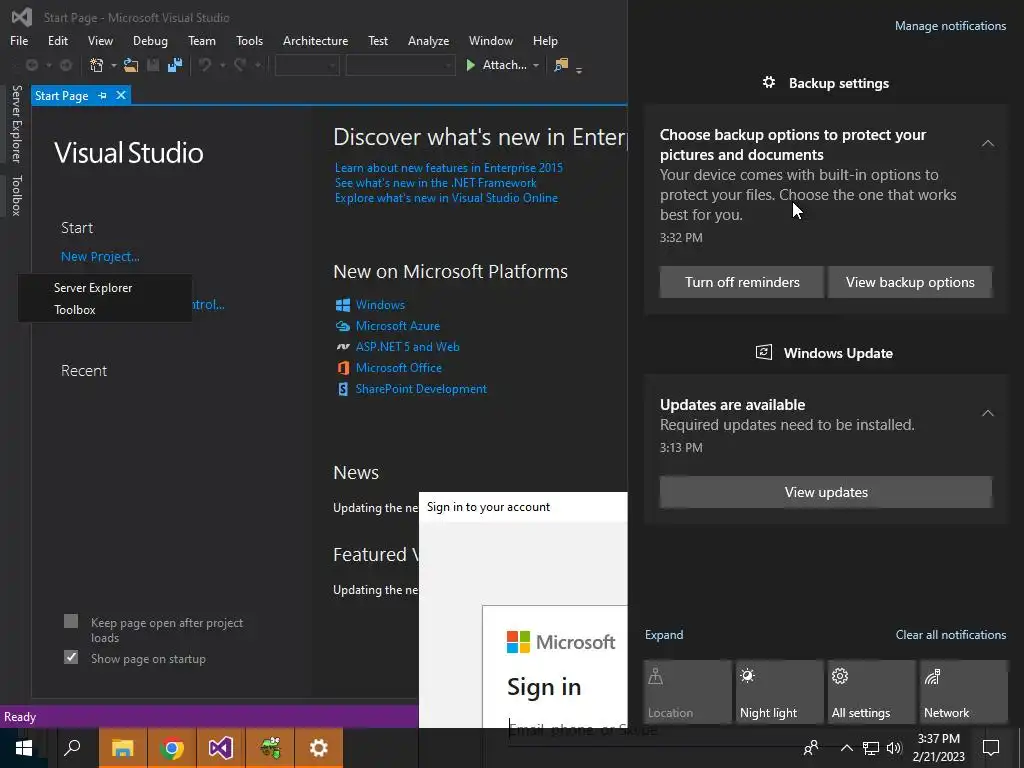The height and width of the screenshot is (768, 1024).
Task: Open the toolbar options overflow arrow
Action: (x=579, y=69)
